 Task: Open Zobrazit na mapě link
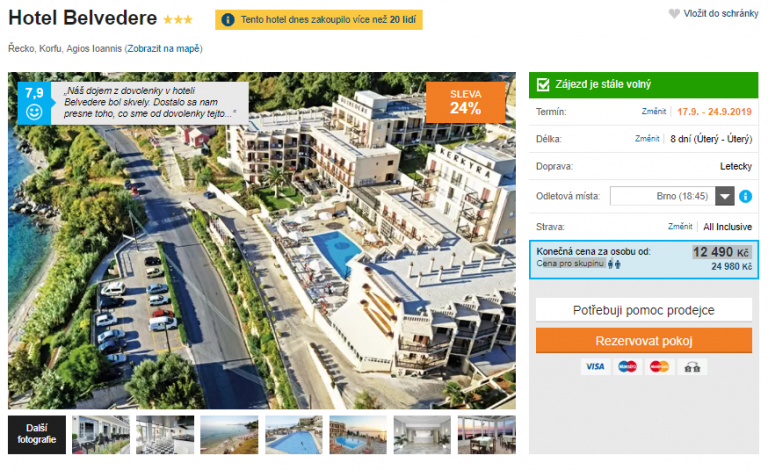(164, 48)
